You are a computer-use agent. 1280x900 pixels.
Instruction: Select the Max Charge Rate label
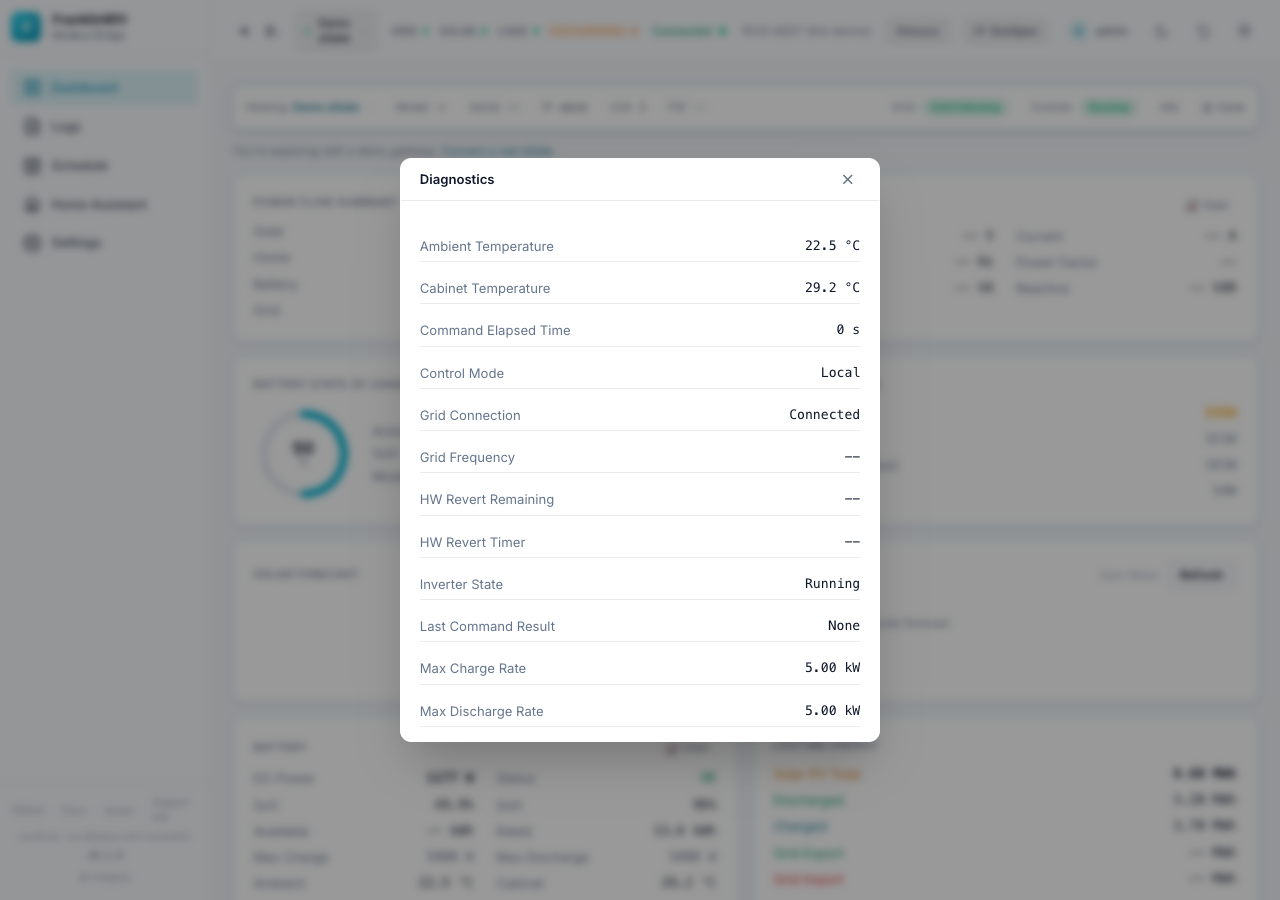[x=473, y=668]
